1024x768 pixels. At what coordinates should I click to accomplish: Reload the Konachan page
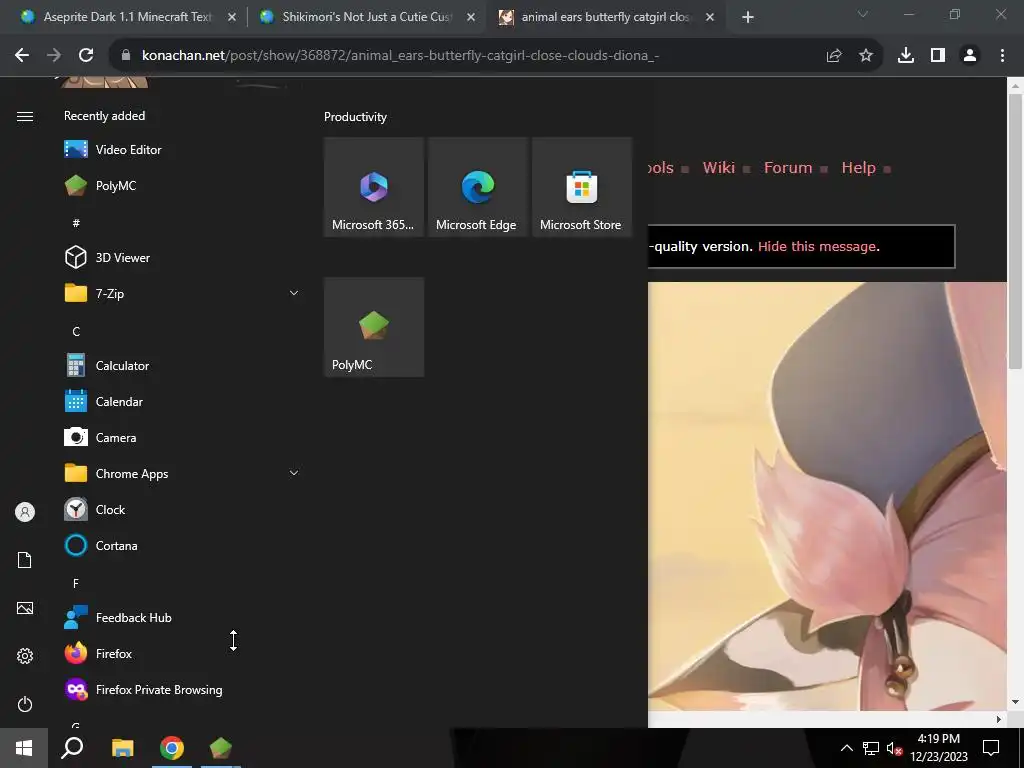[86, 56]
